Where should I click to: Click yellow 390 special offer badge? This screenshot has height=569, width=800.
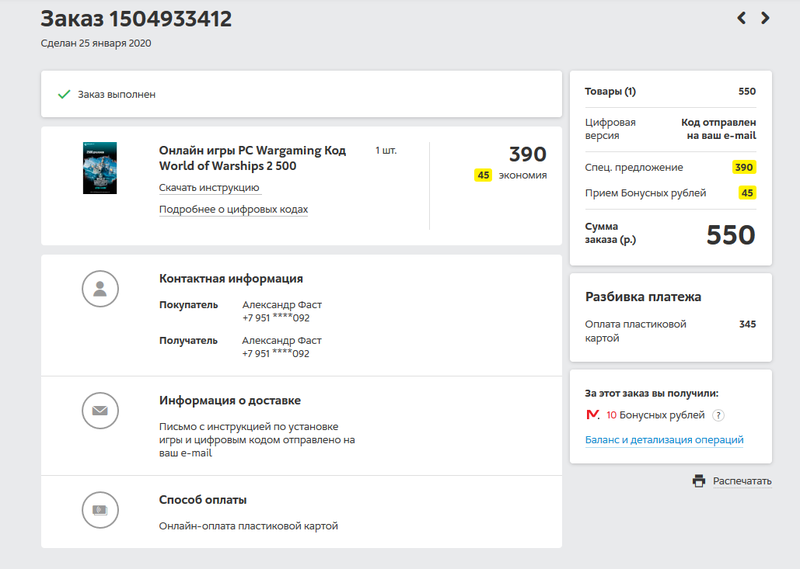(743, 167)
